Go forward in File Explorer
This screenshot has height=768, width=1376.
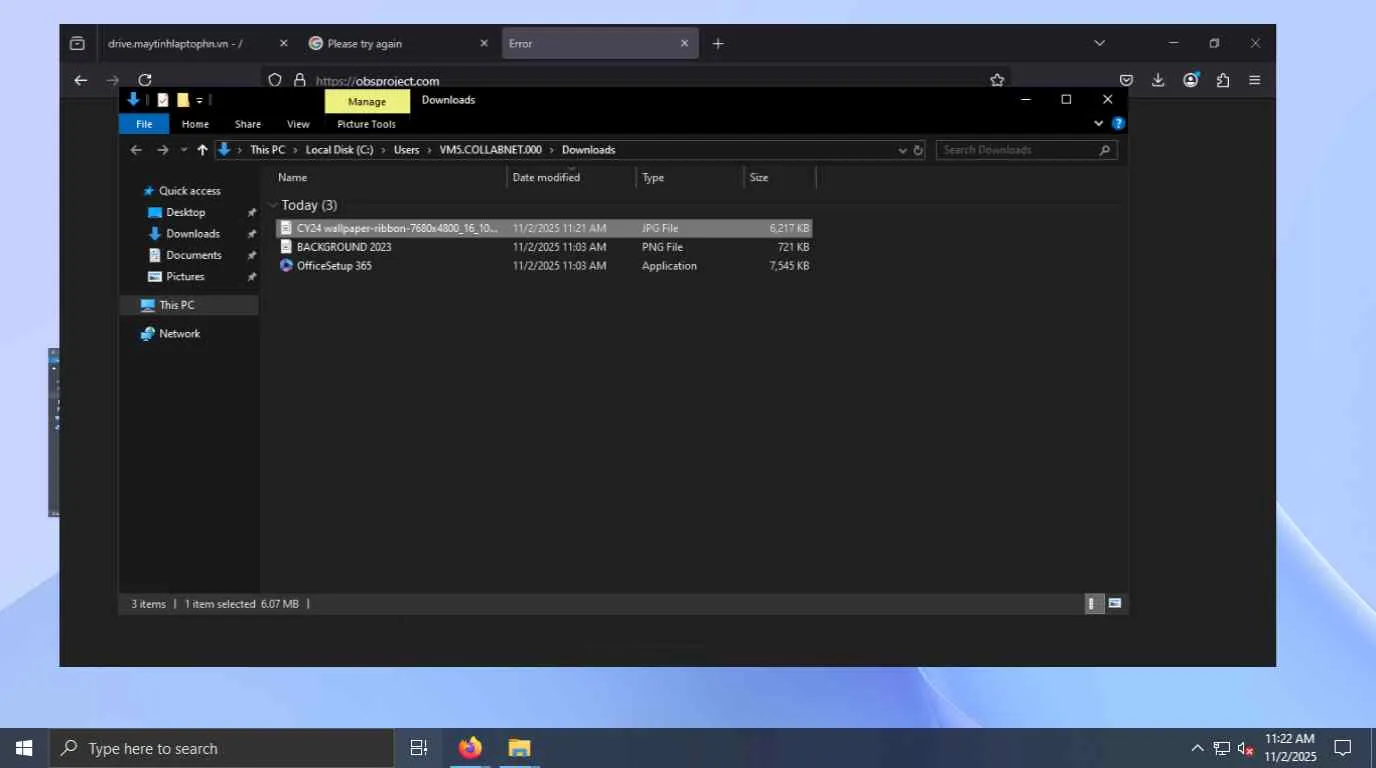pyautogui.click(x=162, y=150)
